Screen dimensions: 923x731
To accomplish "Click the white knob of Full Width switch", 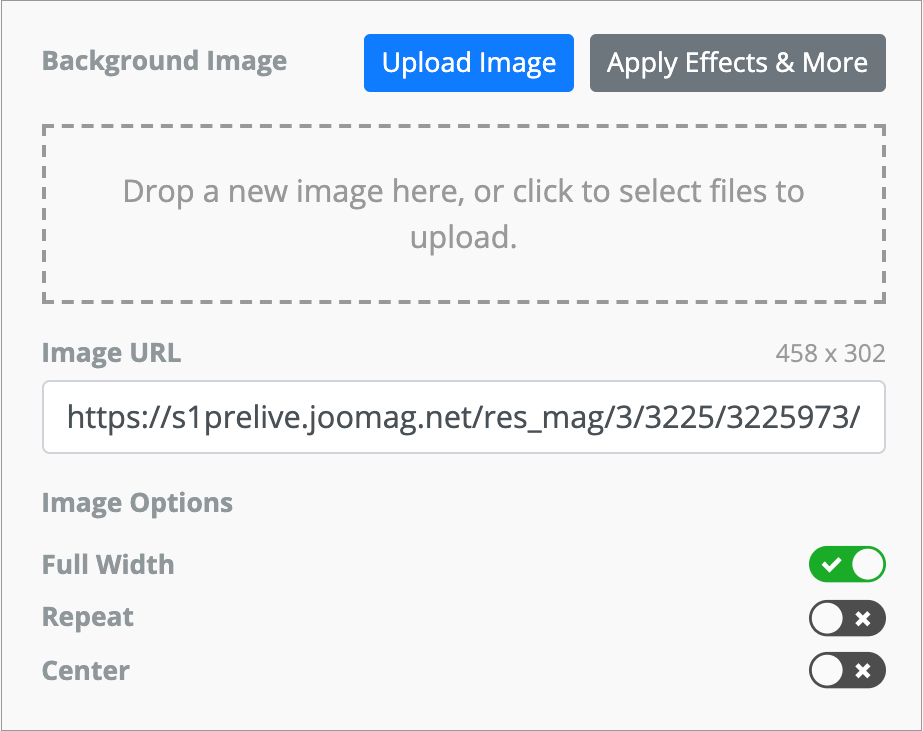I will [x=868, y=565].
